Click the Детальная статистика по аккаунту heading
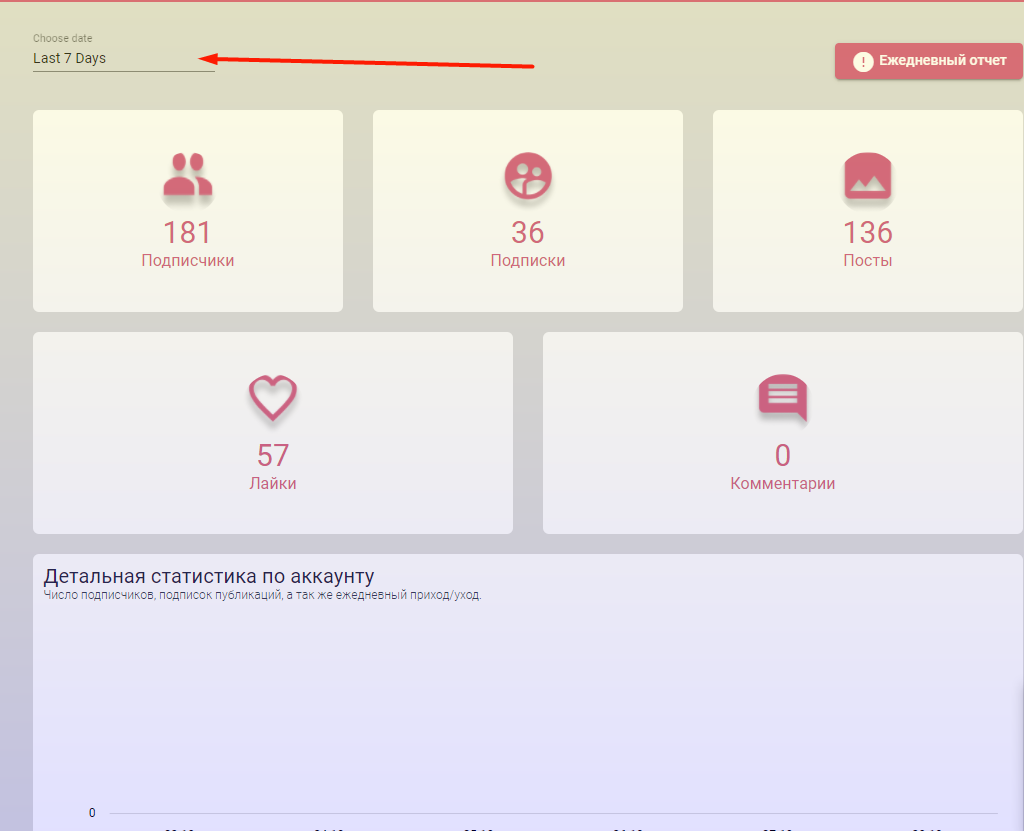Image resolution: width=1024 pixels, height=831 pixels. (x=209, y=577)
